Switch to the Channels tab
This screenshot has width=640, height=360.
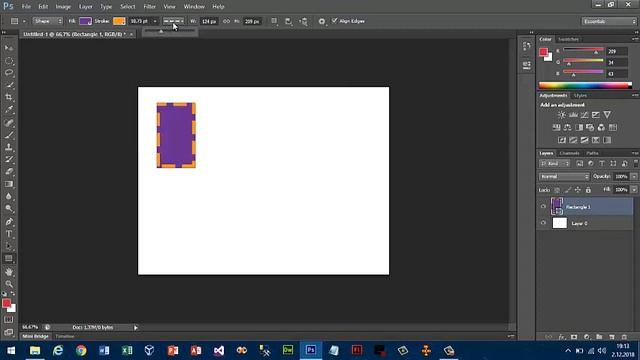click(x=569, y=153)
